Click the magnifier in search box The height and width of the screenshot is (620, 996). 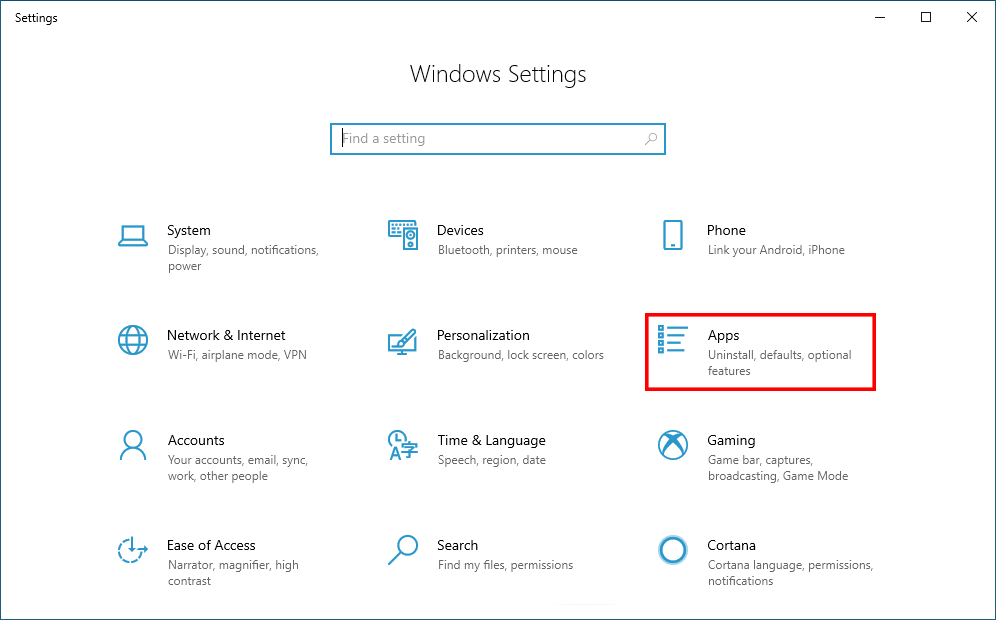point(651,139)
